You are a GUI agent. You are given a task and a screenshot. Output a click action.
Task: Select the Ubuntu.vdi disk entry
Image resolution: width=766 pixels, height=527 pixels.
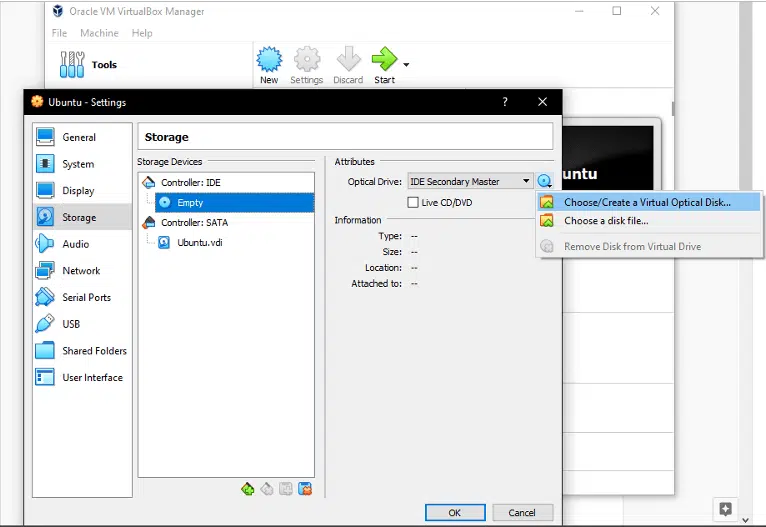coord(191,242)
